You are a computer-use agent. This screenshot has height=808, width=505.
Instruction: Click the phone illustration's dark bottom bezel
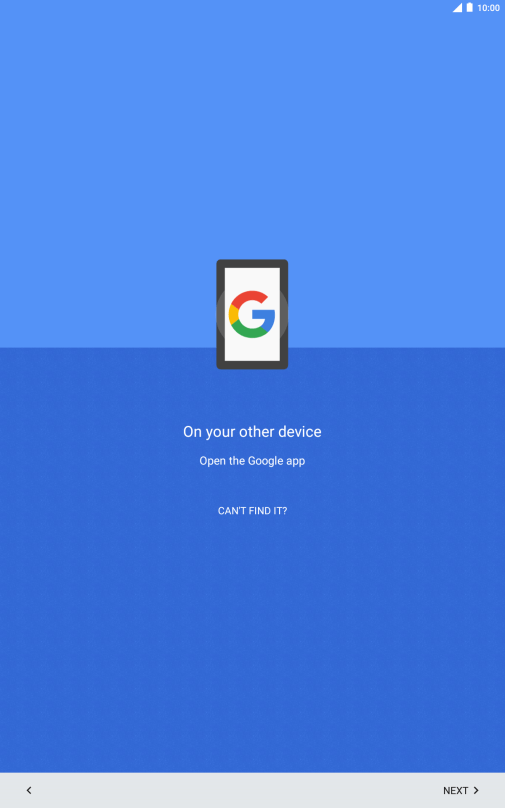(x=252, y=365)
